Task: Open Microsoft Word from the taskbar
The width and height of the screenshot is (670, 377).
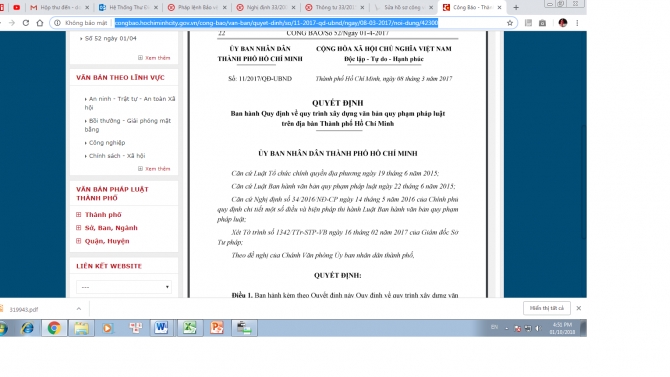Action: pos(161,328)
